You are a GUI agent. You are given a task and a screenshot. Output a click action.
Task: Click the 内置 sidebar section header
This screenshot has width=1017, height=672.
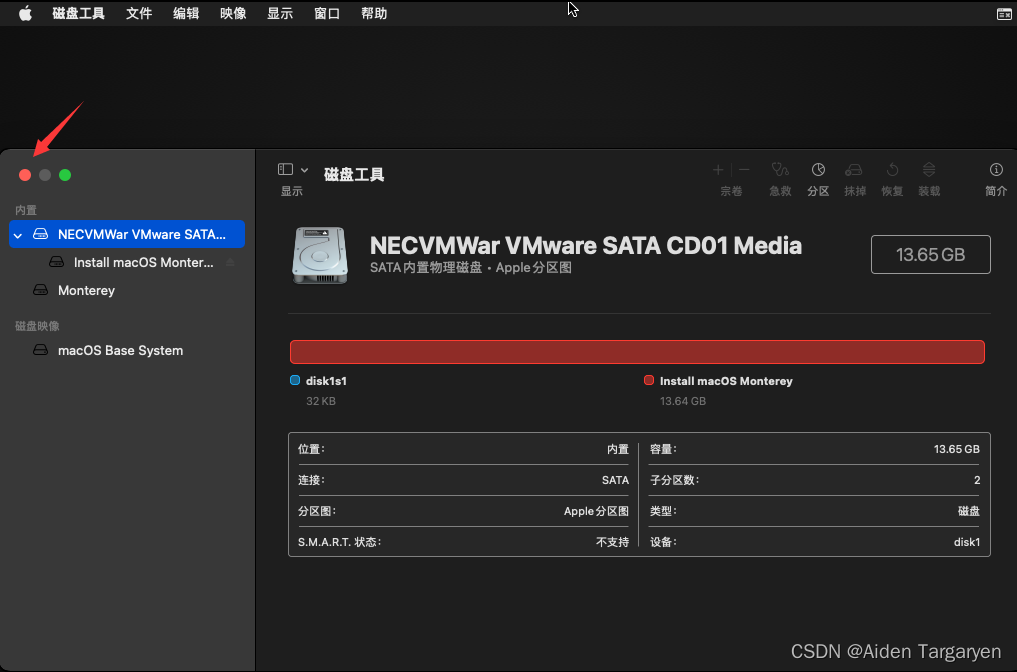pyautogui.click(x=26, y=210)
